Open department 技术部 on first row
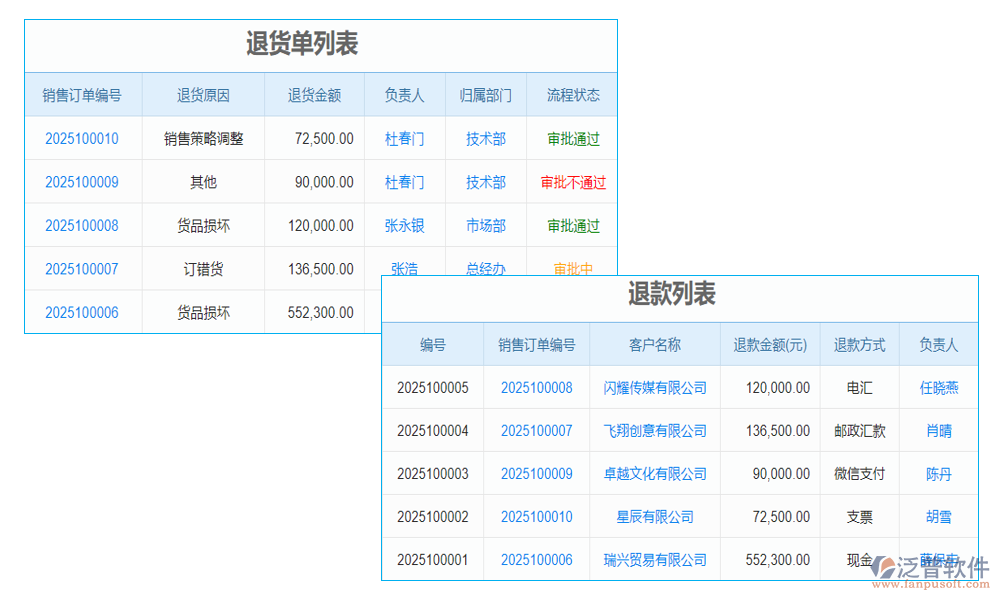 point(485,139)
